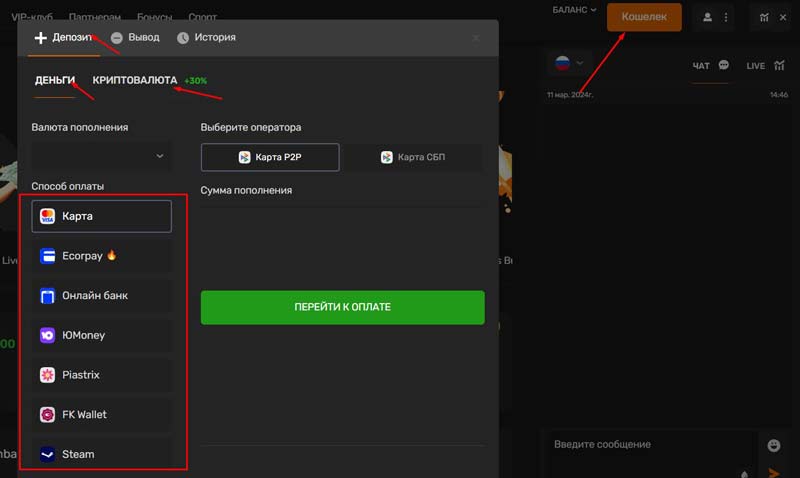Click the VIP-клуб menu item
Screen dimensions: 800x478
32,16
